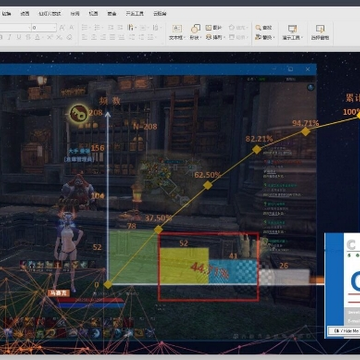Select the '156' axis value label
360x360 pixels.
(97, 148)
